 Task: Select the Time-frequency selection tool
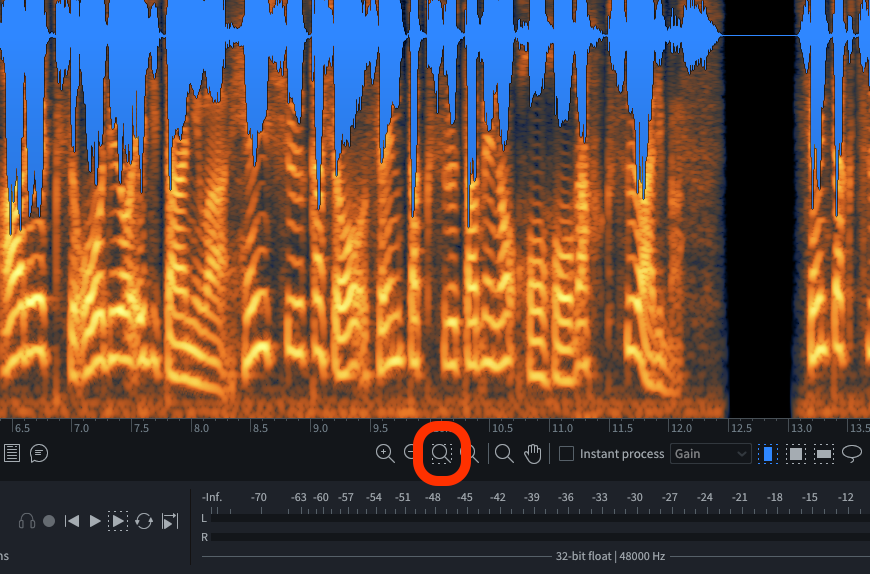pos(796,454)
